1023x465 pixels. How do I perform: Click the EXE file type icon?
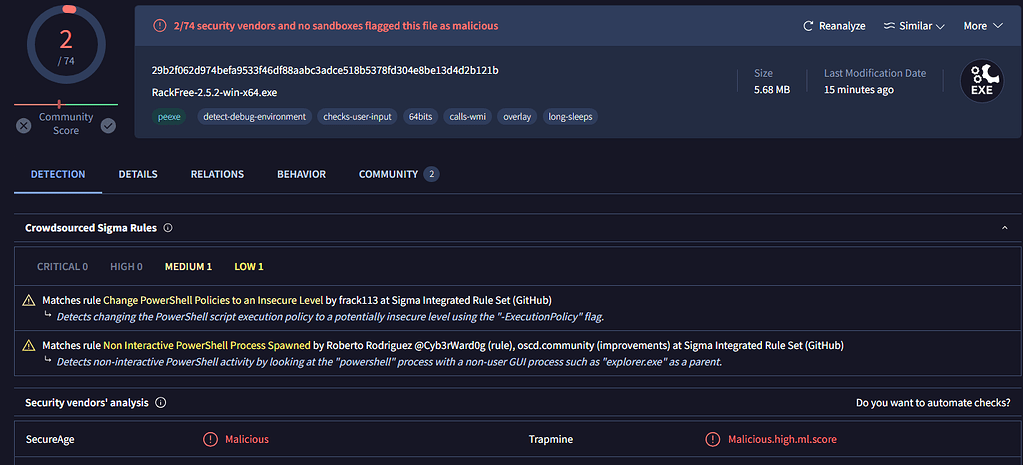tap(981, 81)
